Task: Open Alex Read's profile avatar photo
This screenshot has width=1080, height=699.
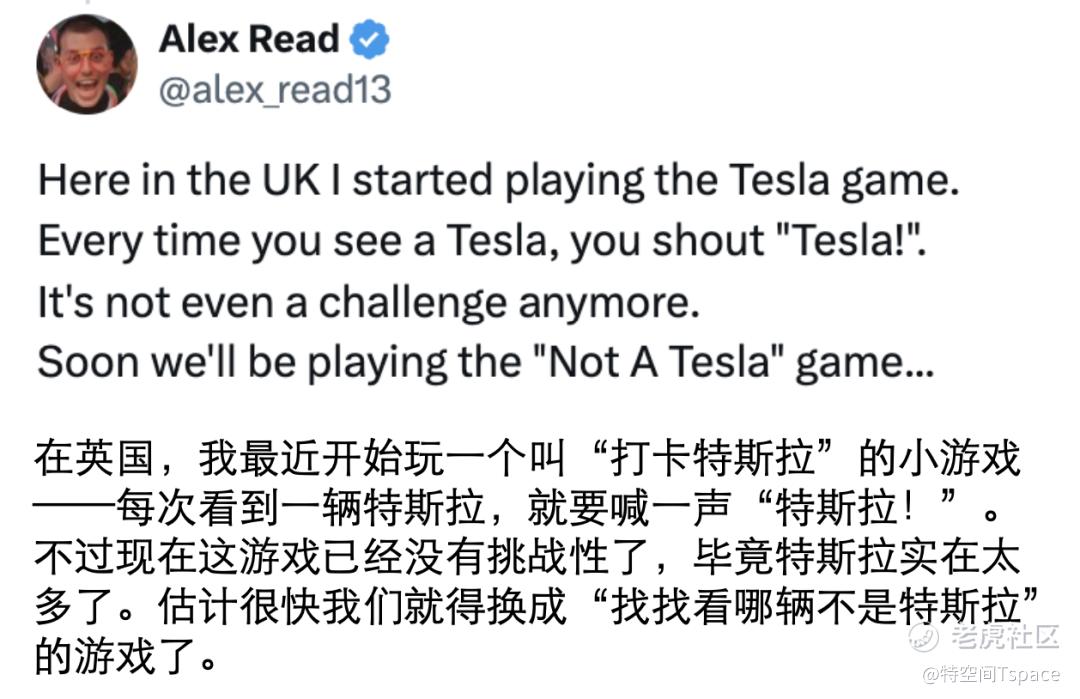Action: [86, 64]
